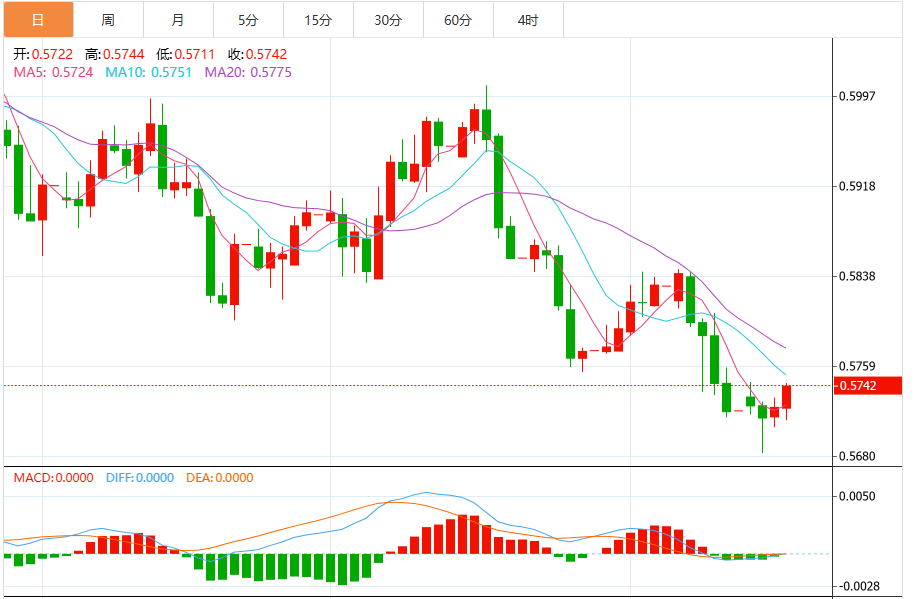
Task: Click the latest red candlestick on the right
Action: (x=787, y=397)
